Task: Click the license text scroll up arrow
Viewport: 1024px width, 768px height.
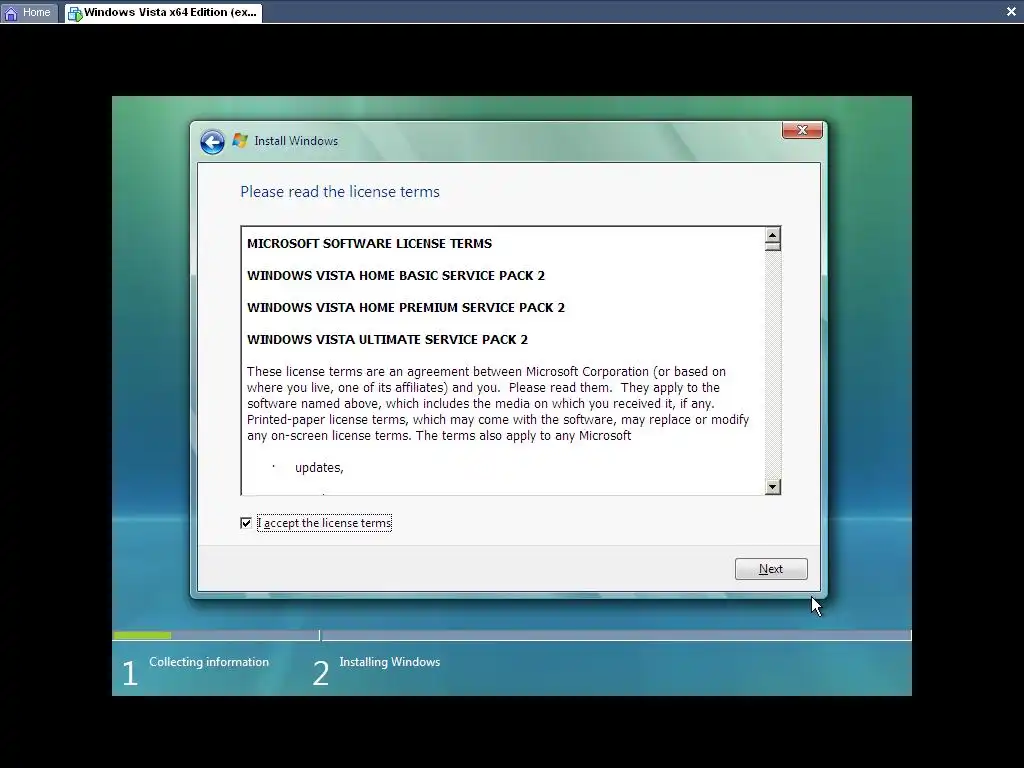Action: [773, 235]
